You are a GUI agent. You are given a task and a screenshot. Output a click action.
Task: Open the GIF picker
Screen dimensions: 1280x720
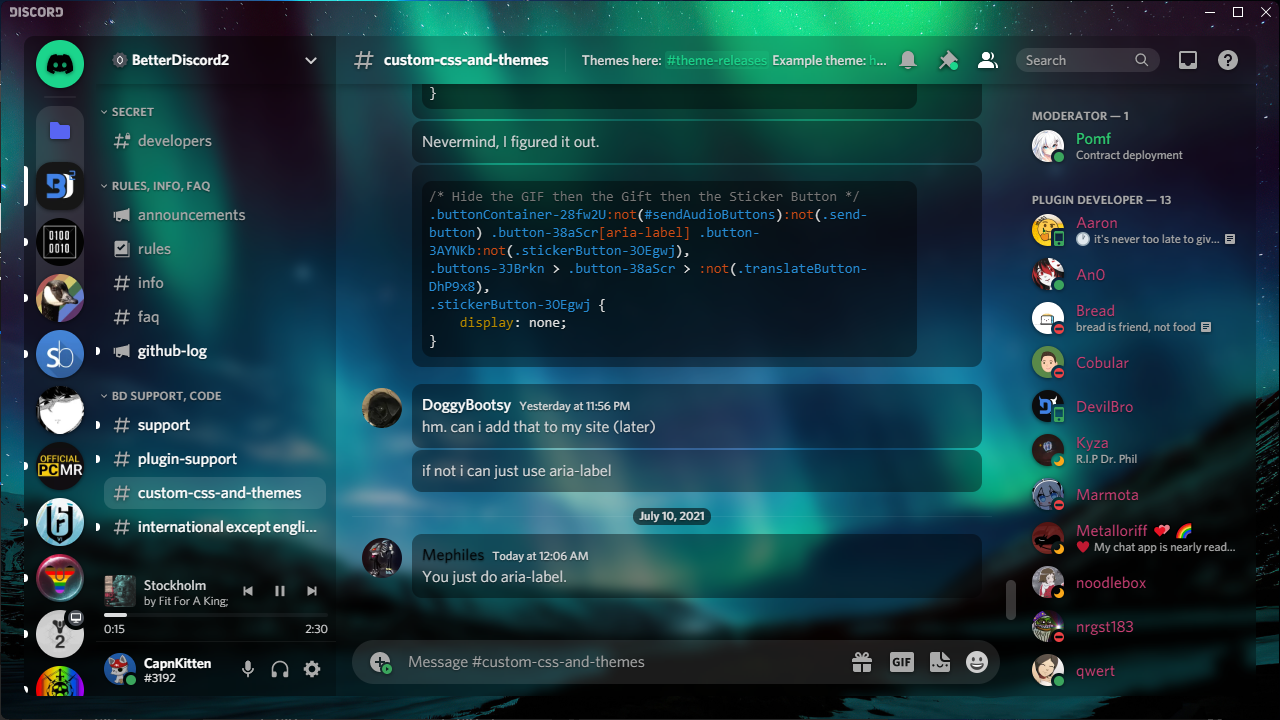901,662
